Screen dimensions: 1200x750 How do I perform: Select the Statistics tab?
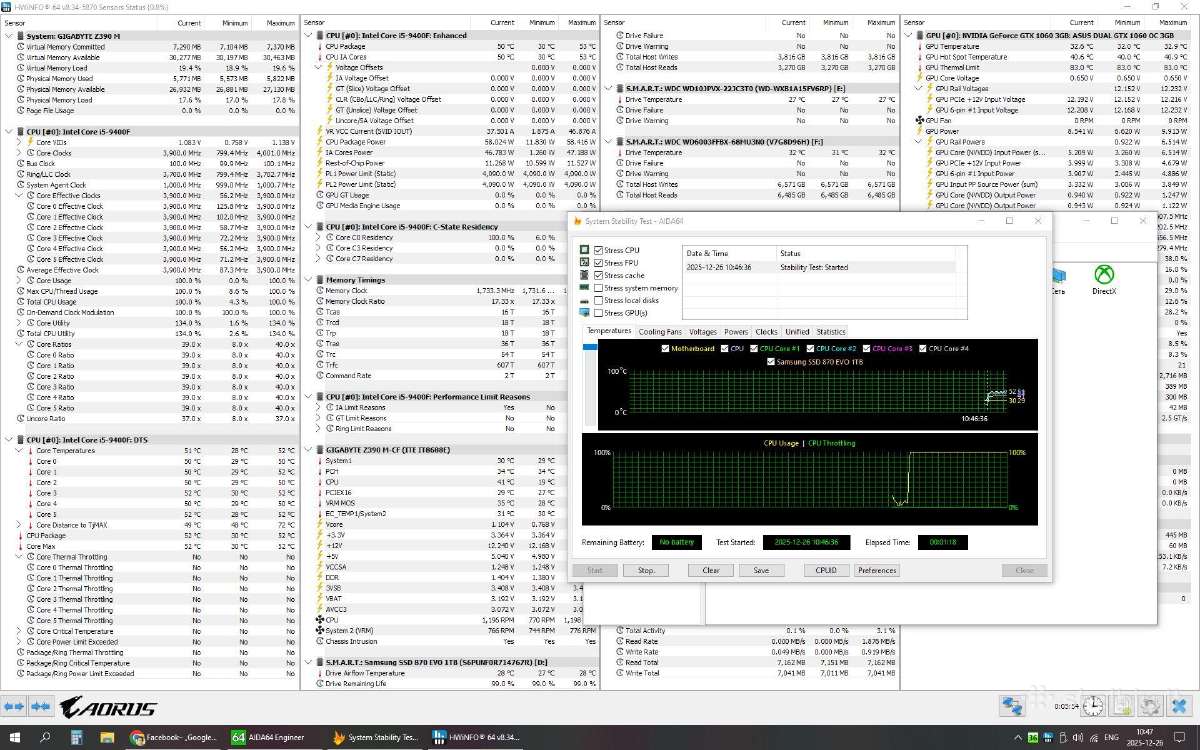830,331
